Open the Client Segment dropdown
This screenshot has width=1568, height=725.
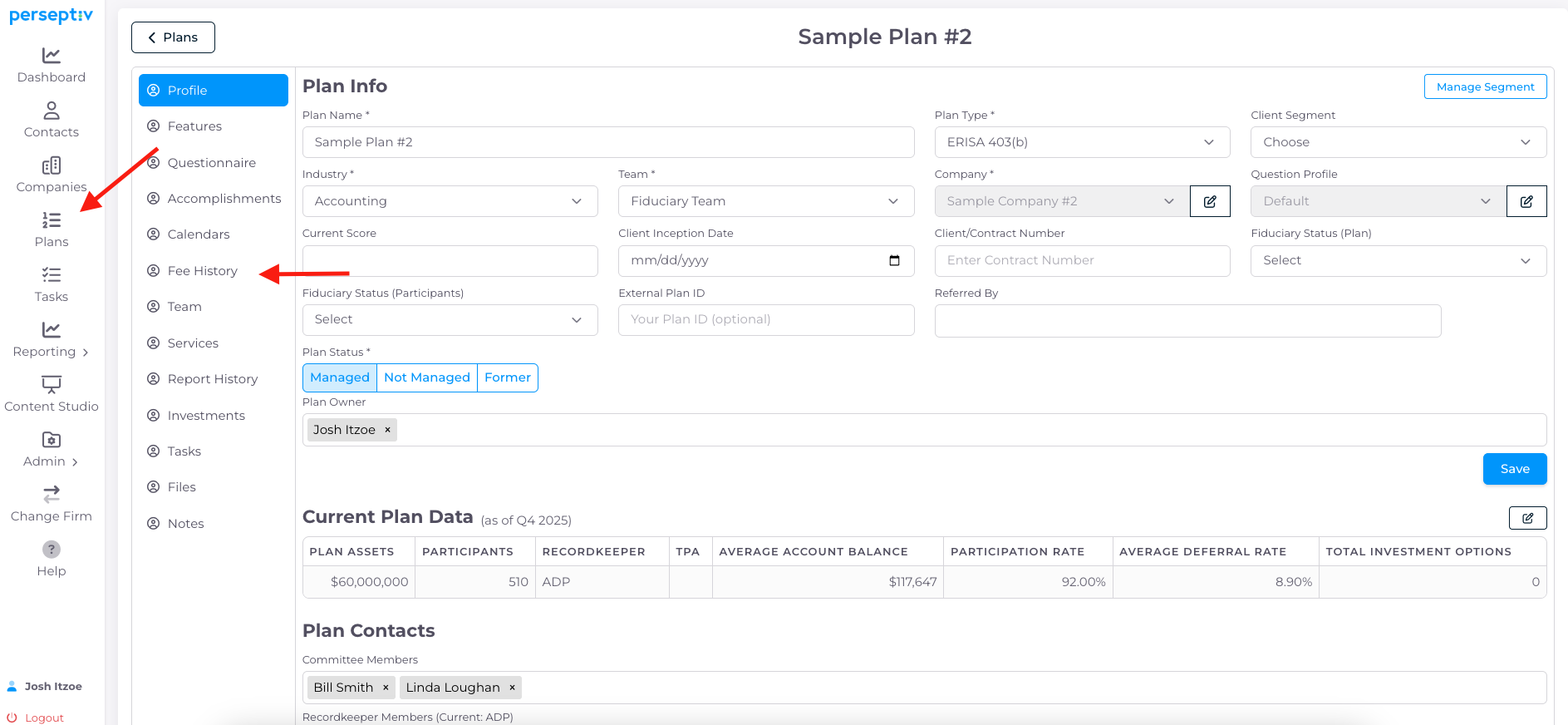pos(1398,142)
